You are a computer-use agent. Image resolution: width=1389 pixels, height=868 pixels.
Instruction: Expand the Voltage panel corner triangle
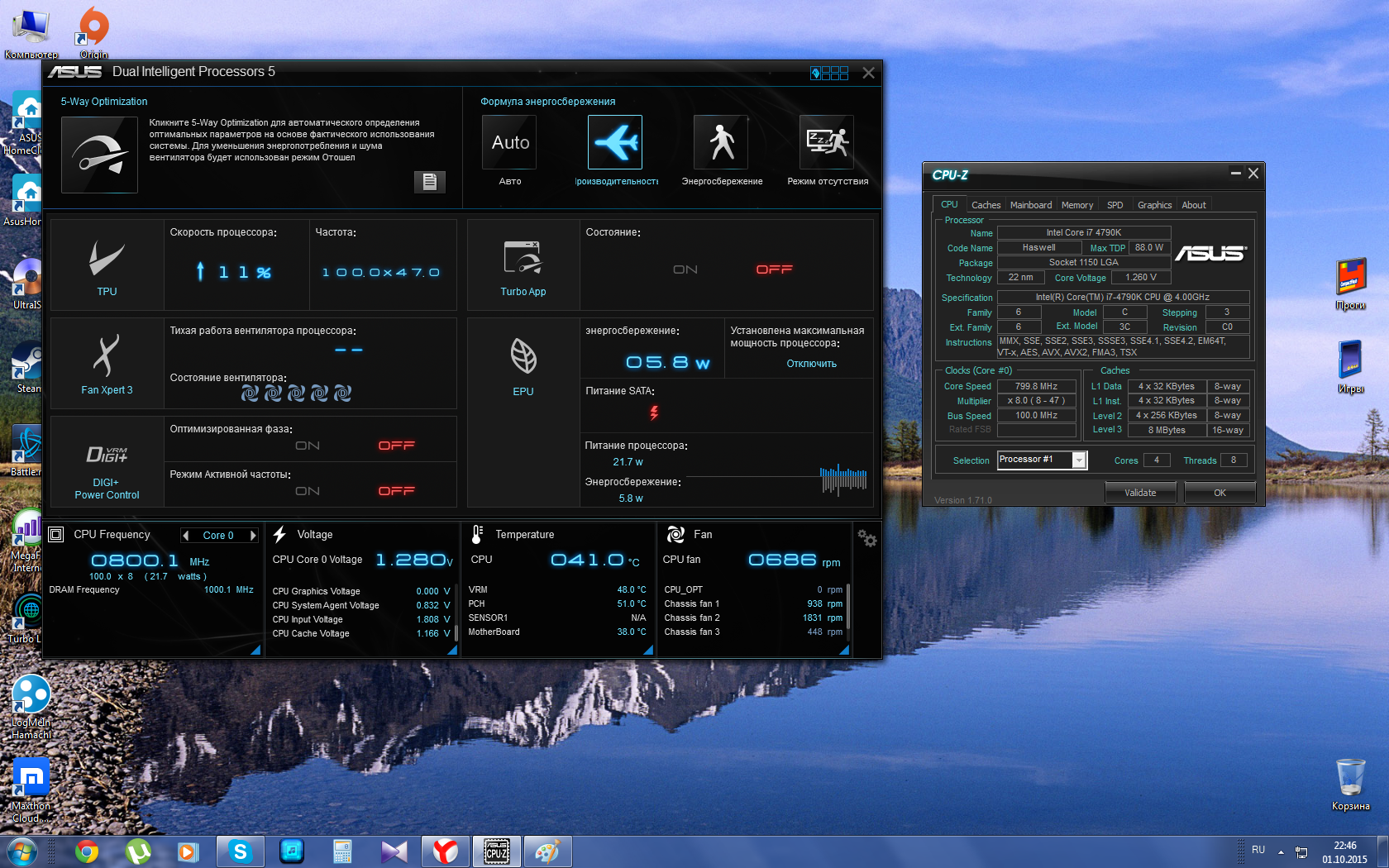coord(452,650)
